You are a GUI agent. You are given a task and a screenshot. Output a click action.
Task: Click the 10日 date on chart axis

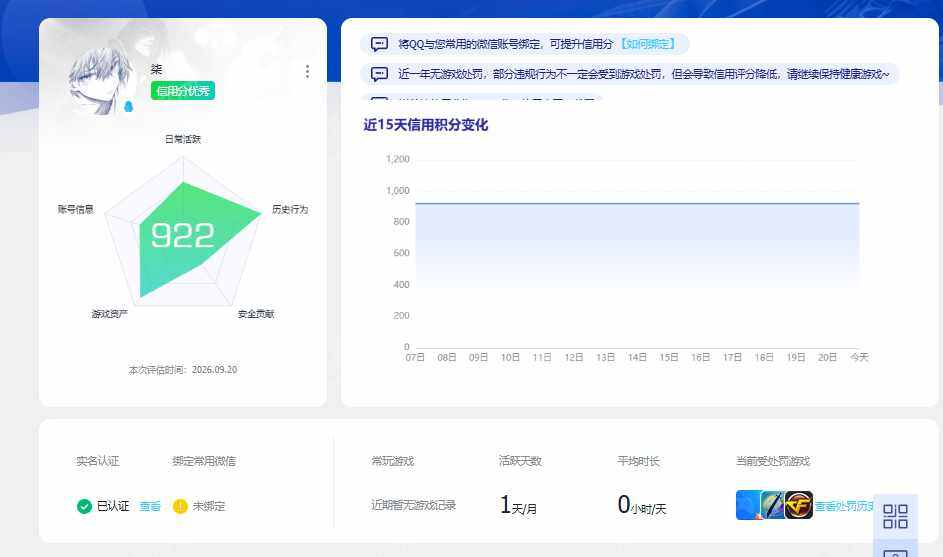coord(510,357)
